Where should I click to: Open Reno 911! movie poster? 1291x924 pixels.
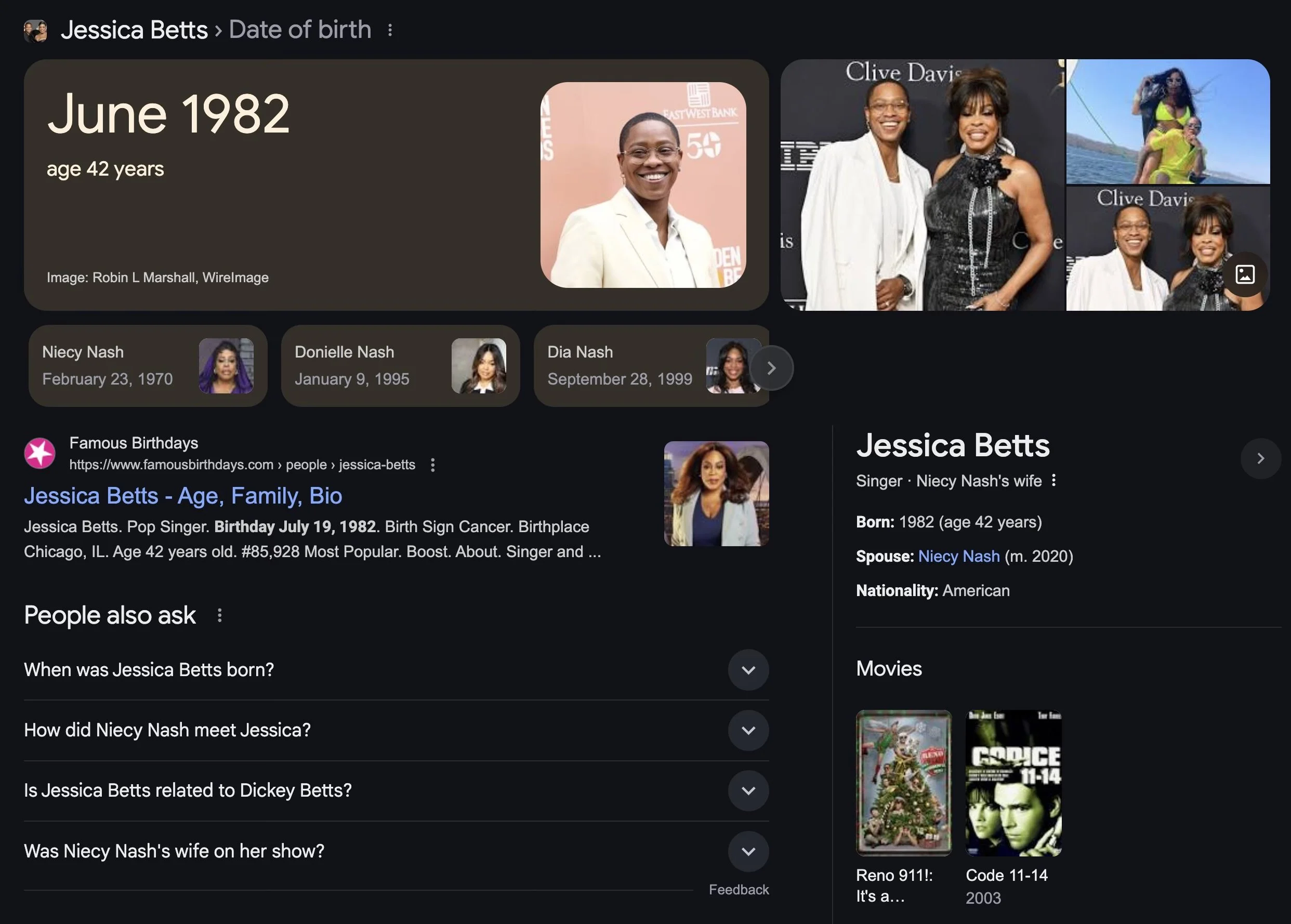tap(903, 783)
